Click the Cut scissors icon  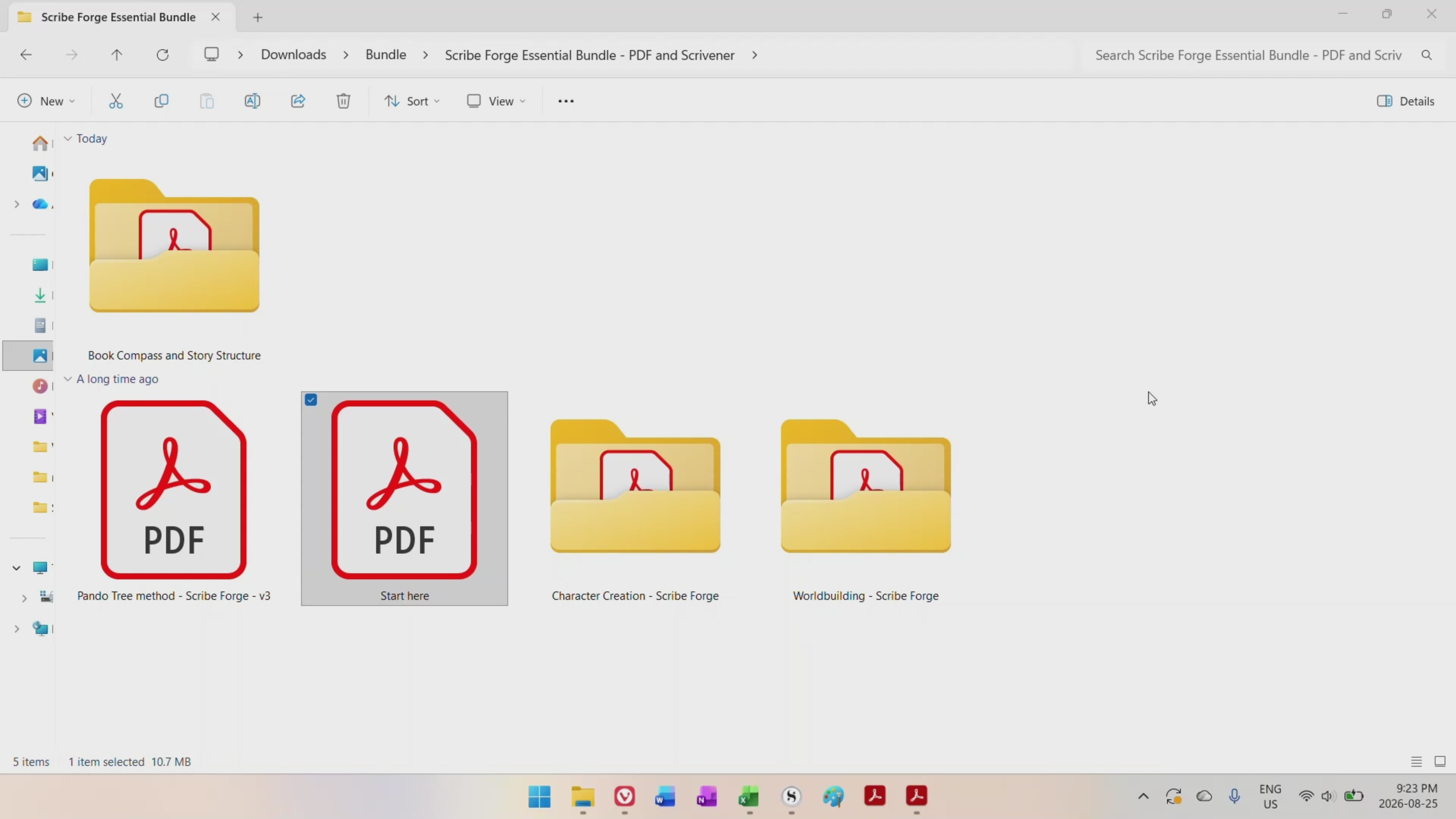click(116, 101)
